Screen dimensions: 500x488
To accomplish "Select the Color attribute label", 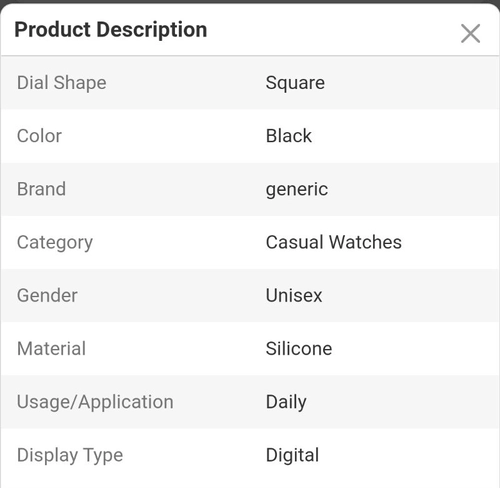I will (39, 136).
